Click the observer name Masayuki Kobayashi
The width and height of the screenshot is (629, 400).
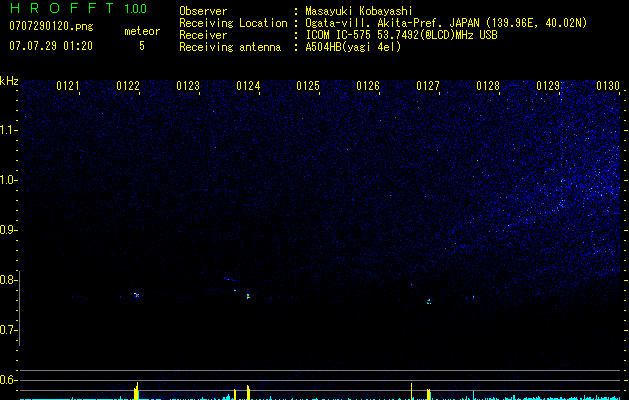[x=359, y=11]
